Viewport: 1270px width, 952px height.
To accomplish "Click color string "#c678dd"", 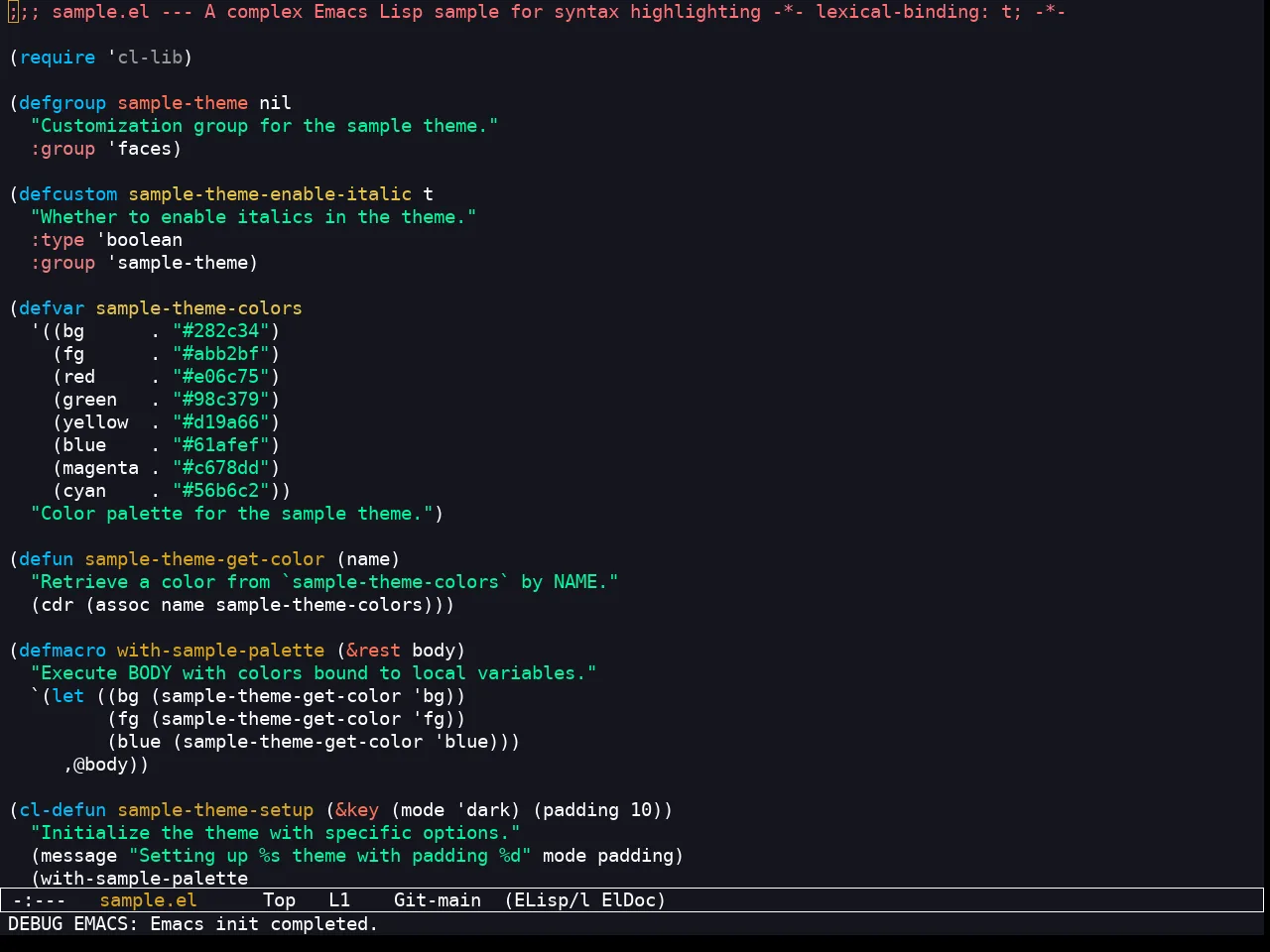I will [x=220, y=468].
